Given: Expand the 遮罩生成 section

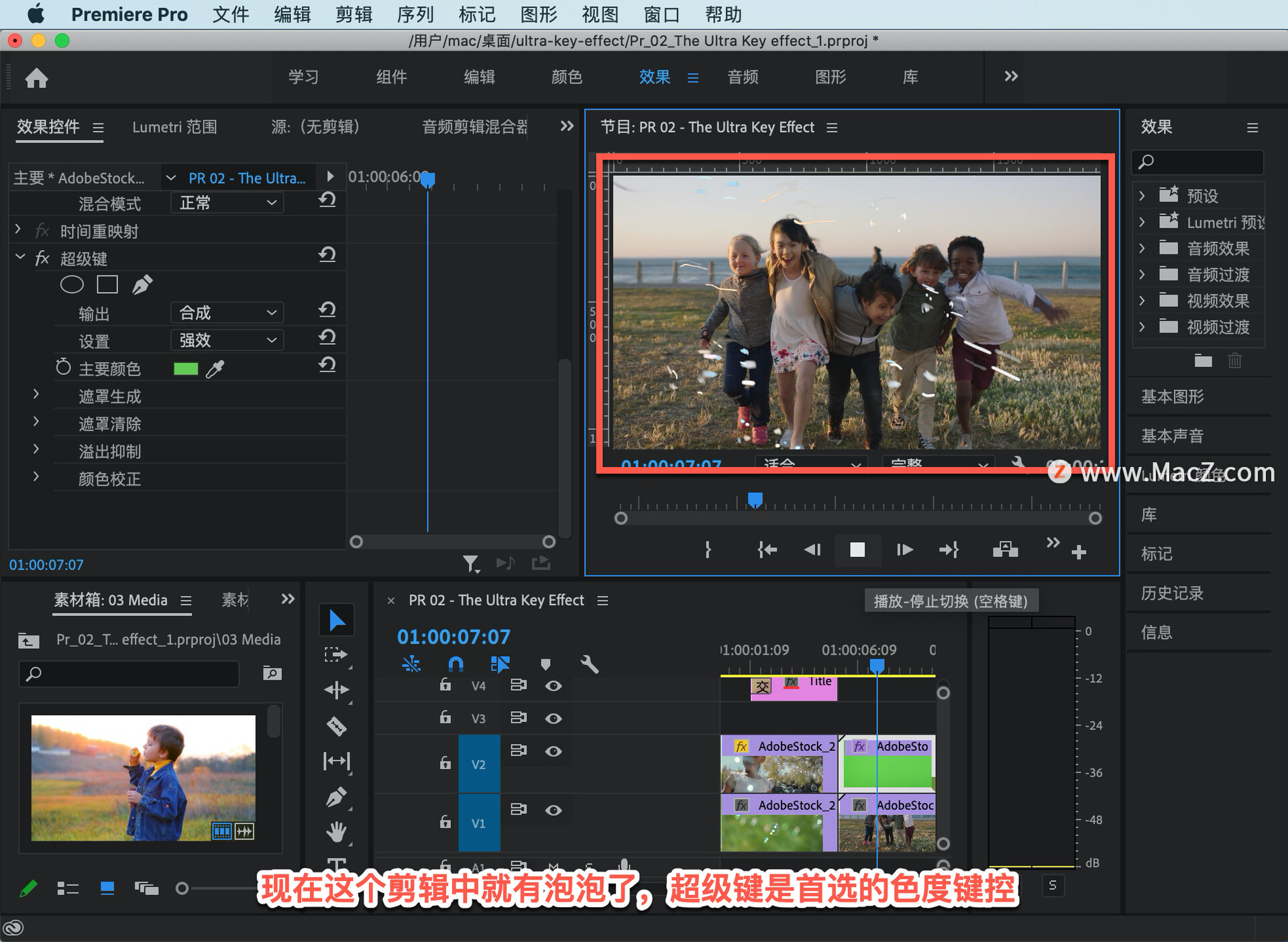Looking at the screenshot, I should click(36, 394).
